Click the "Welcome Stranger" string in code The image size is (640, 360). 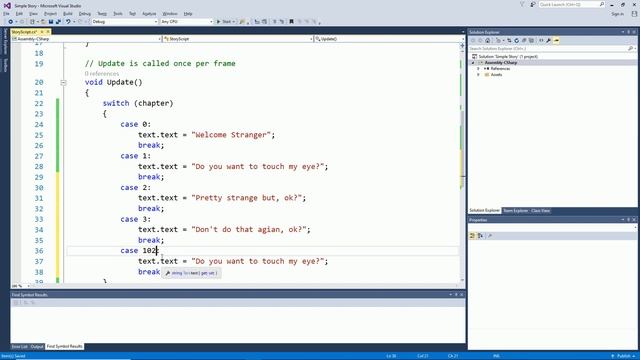click(231, 135)
